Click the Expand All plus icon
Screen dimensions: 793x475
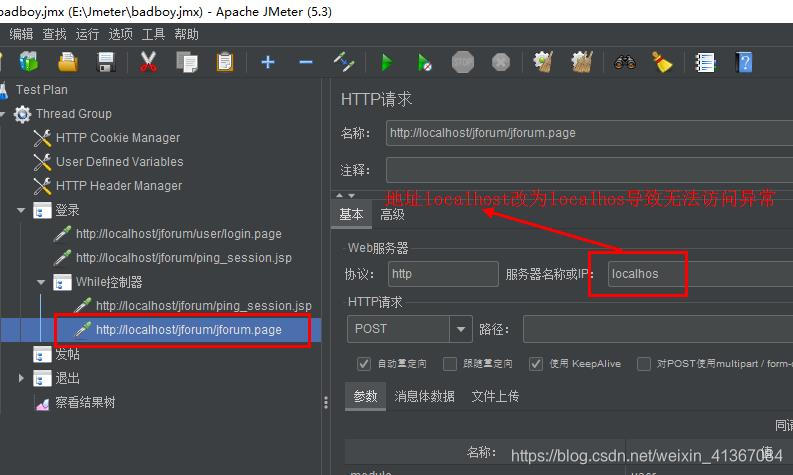tap(268, 62)
